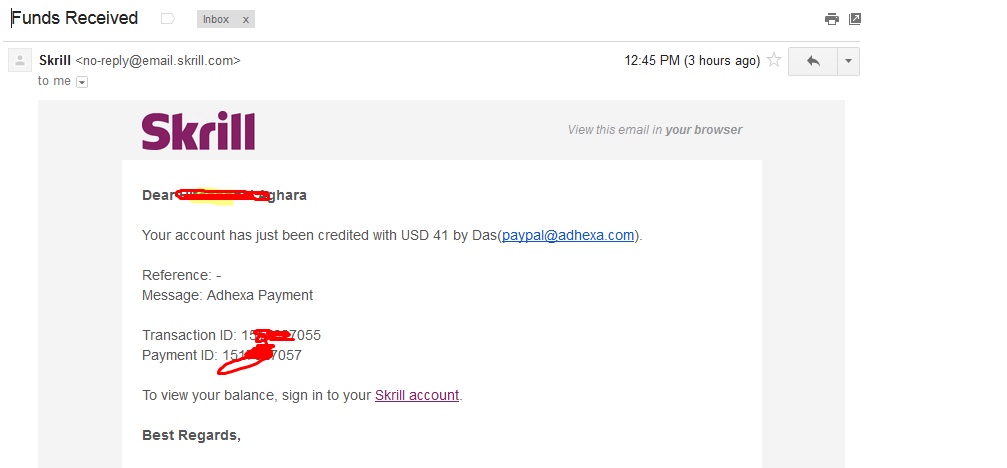Open the Skrill account link
This screenshot has width=1007, height=468.
click(417, 395)
